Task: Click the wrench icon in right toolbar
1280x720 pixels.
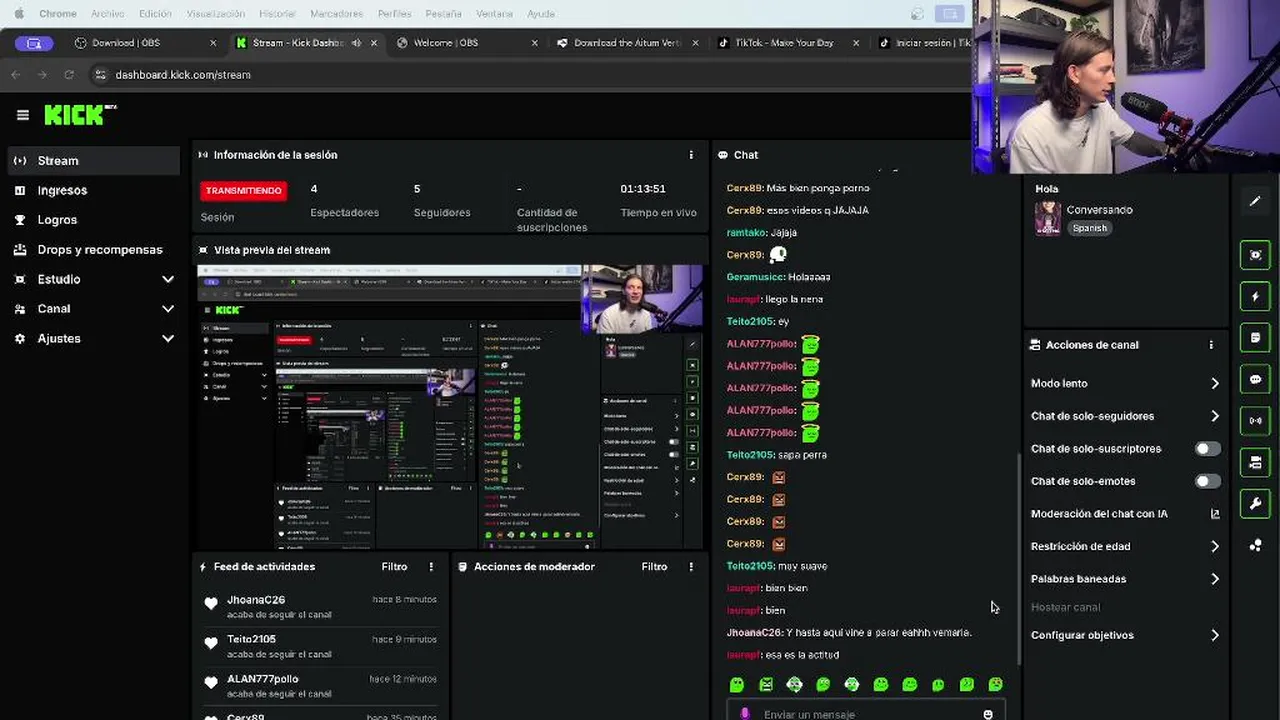Action: pyautogui.click(x=1255, y=503)
